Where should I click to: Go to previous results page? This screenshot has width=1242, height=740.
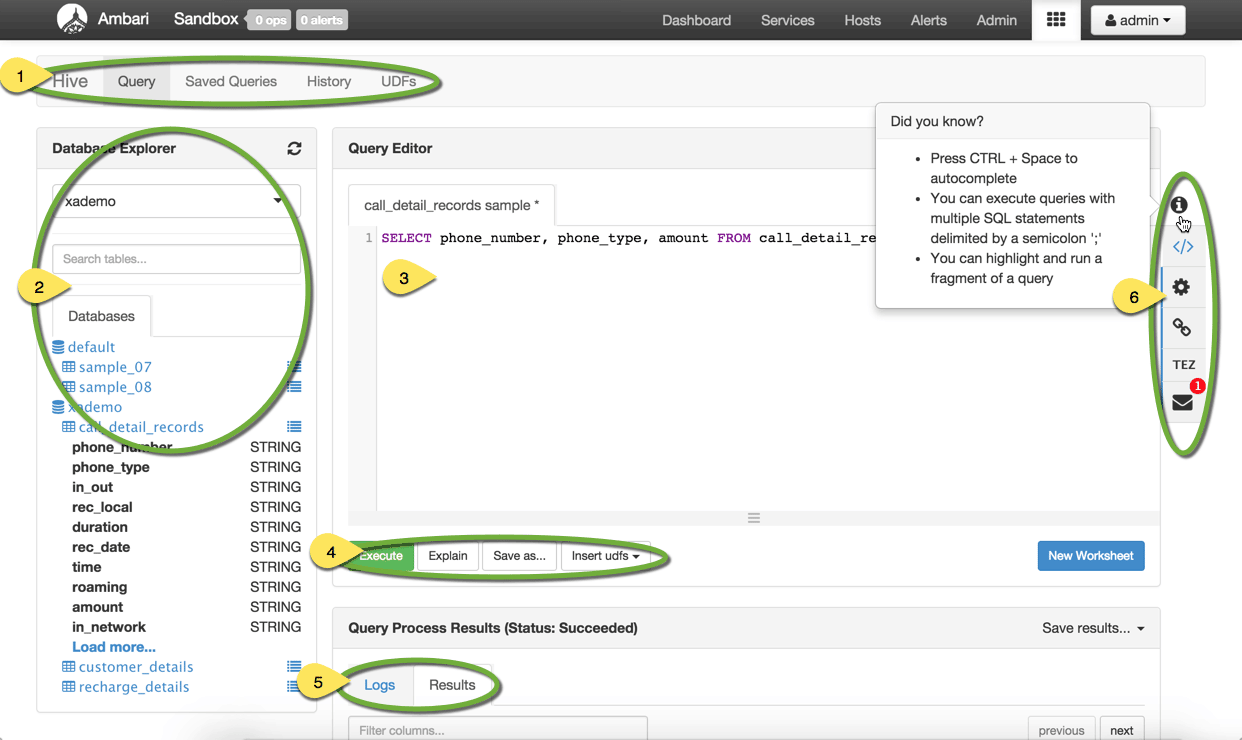[1062, 731]
